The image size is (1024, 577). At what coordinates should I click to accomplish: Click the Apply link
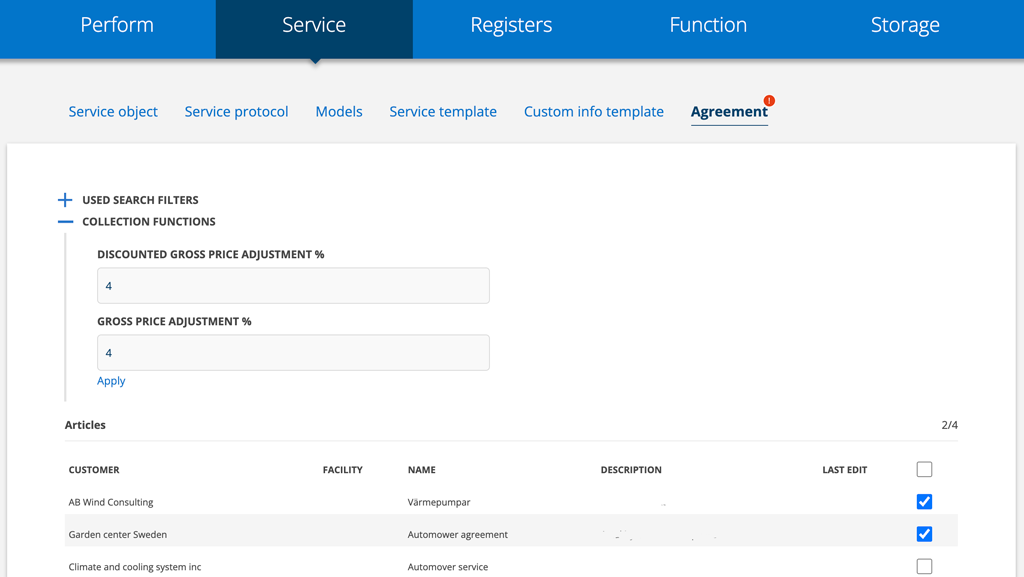(x=111, y=381)
